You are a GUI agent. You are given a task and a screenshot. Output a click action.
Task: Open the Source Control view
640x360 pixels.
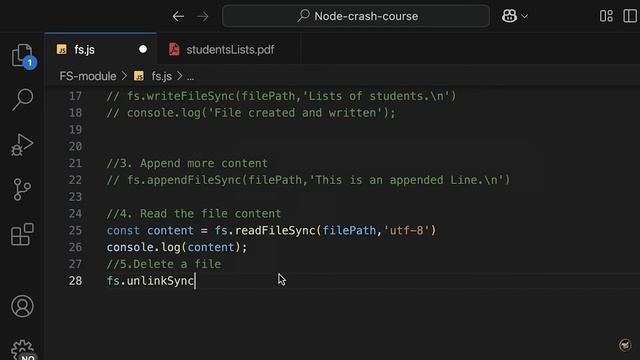[x=22, y=189]
